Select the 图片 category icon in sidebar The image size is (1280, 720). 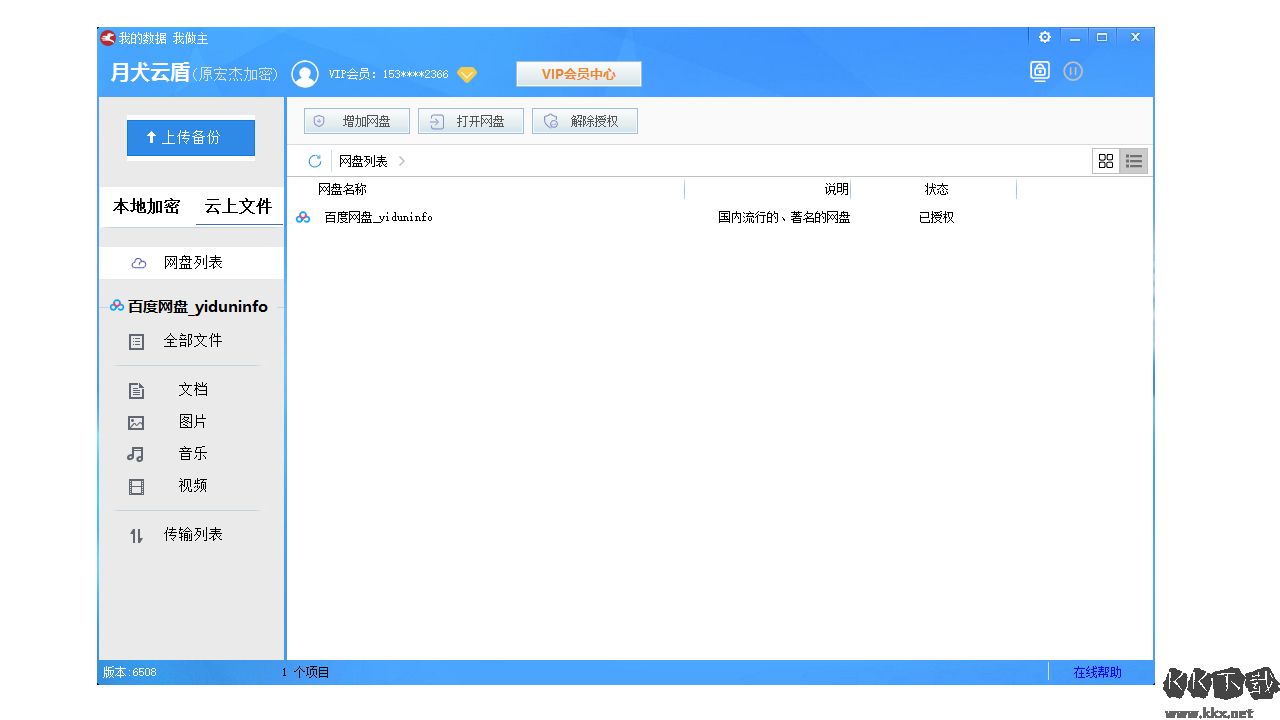136,422
